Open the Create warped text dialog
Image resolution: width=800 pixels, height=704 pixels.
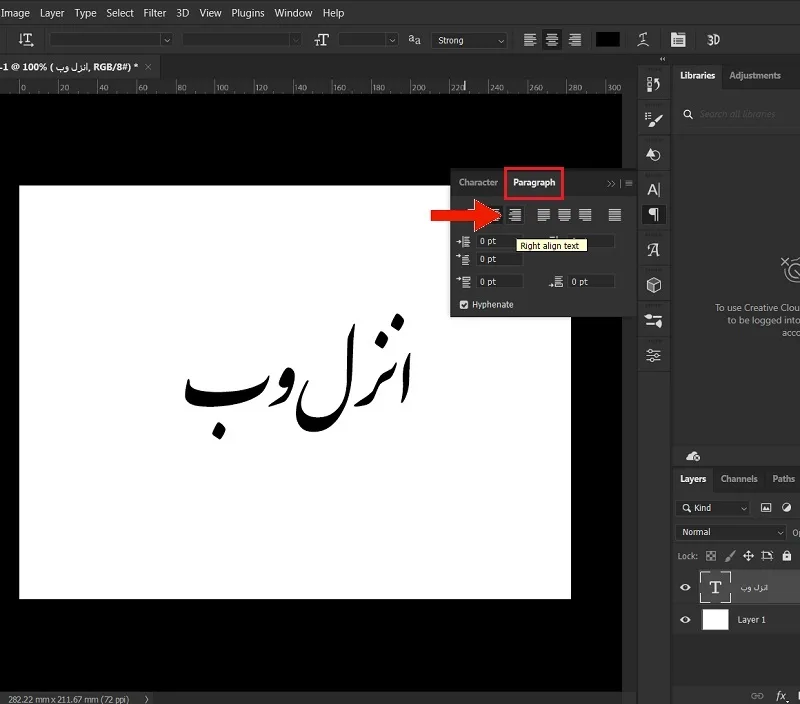click(x=643, y=40)
